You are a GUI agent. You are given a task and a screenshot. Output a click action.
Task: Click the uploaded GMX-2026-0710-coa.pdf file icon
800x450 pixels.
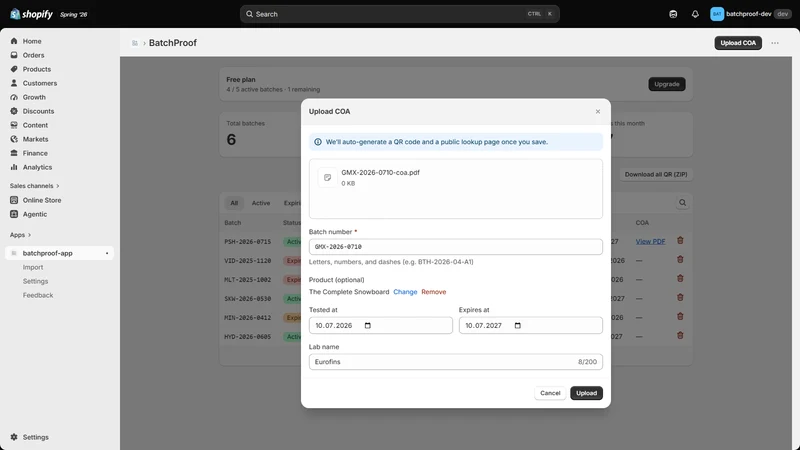(328, 178)
